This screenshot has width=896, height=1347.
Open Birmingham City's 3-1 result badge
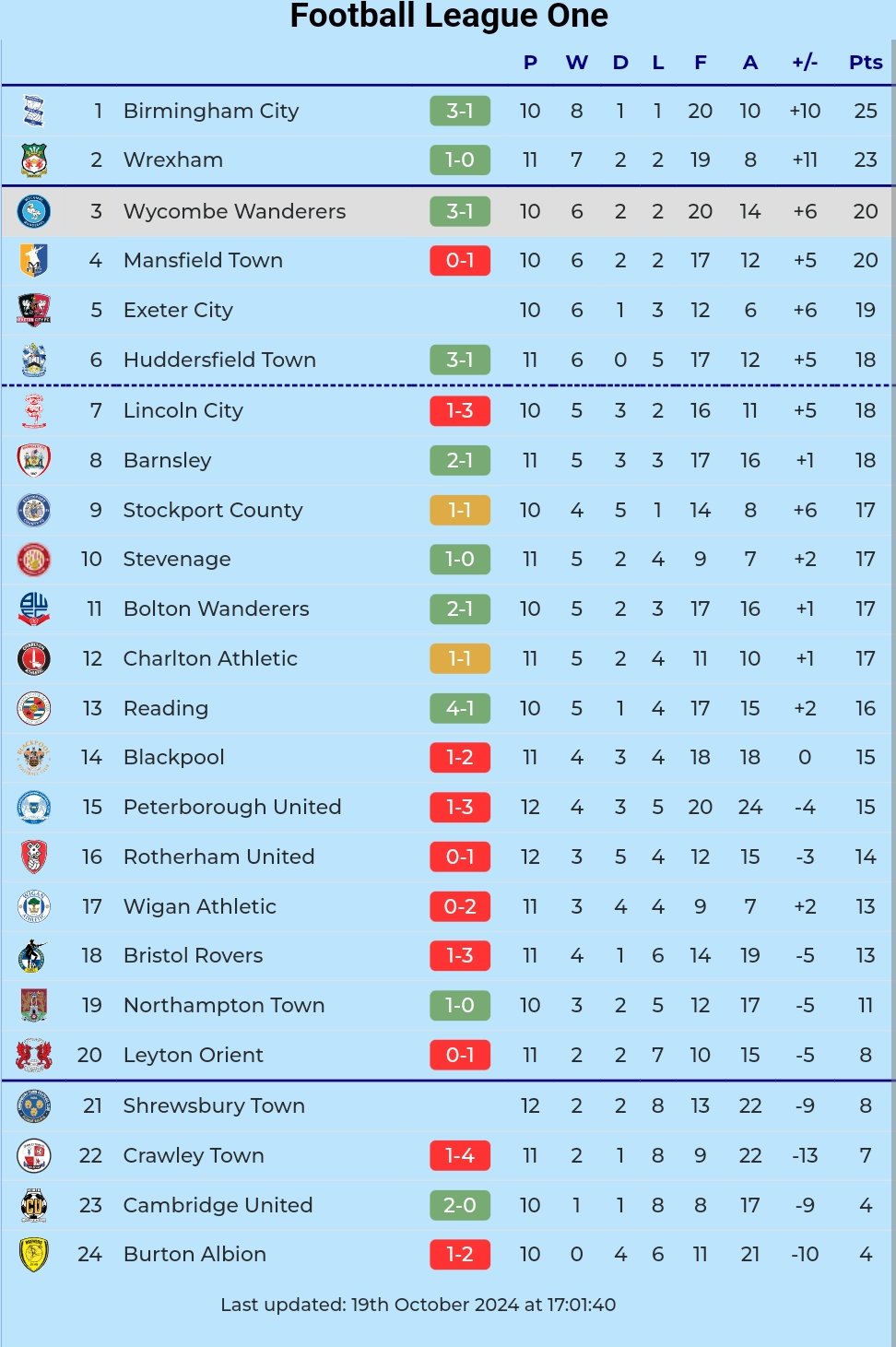coord(460,111)
